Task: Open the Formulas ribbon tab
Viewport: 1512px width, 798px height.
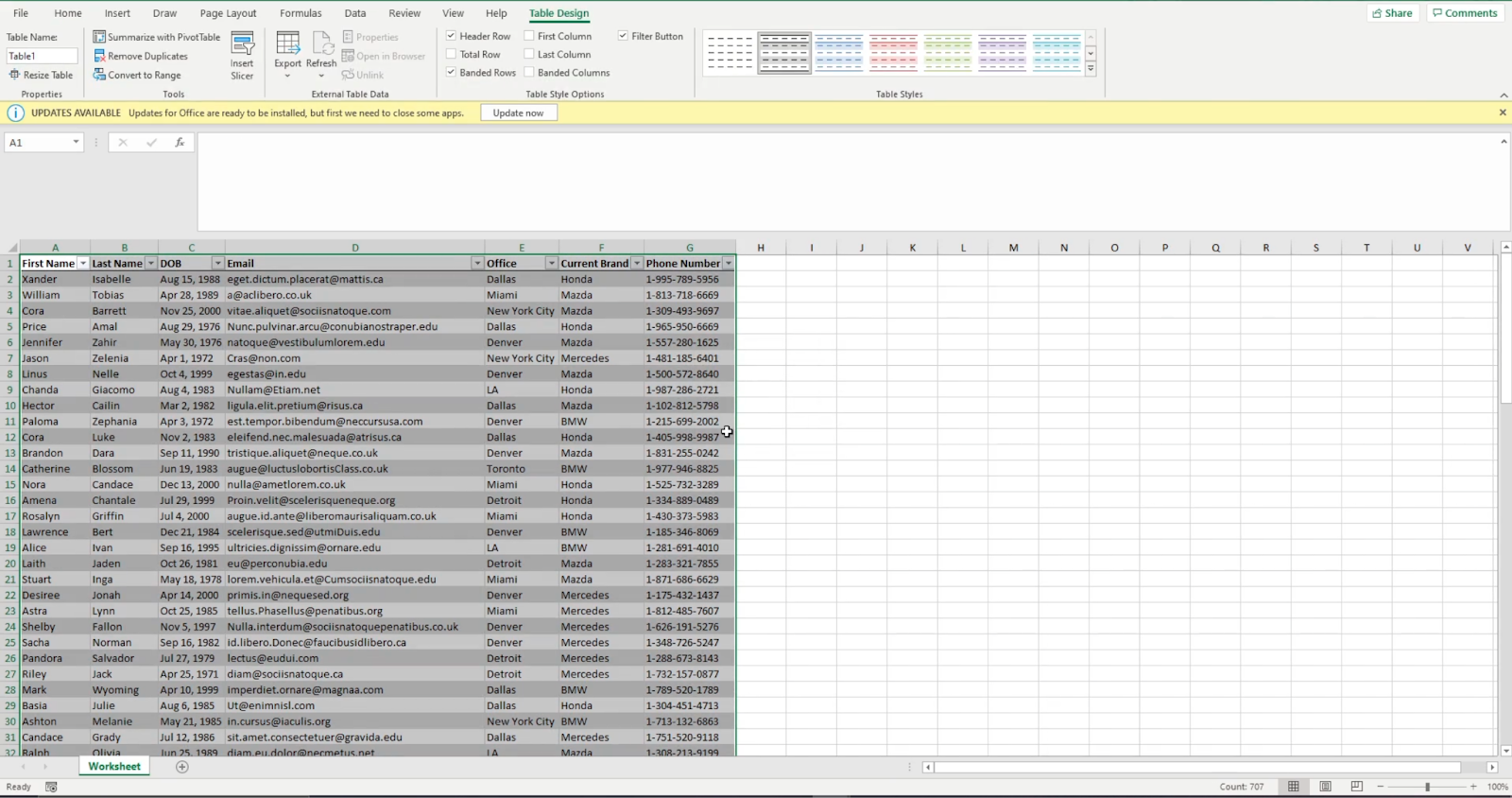Action: [x=301, y=13]
